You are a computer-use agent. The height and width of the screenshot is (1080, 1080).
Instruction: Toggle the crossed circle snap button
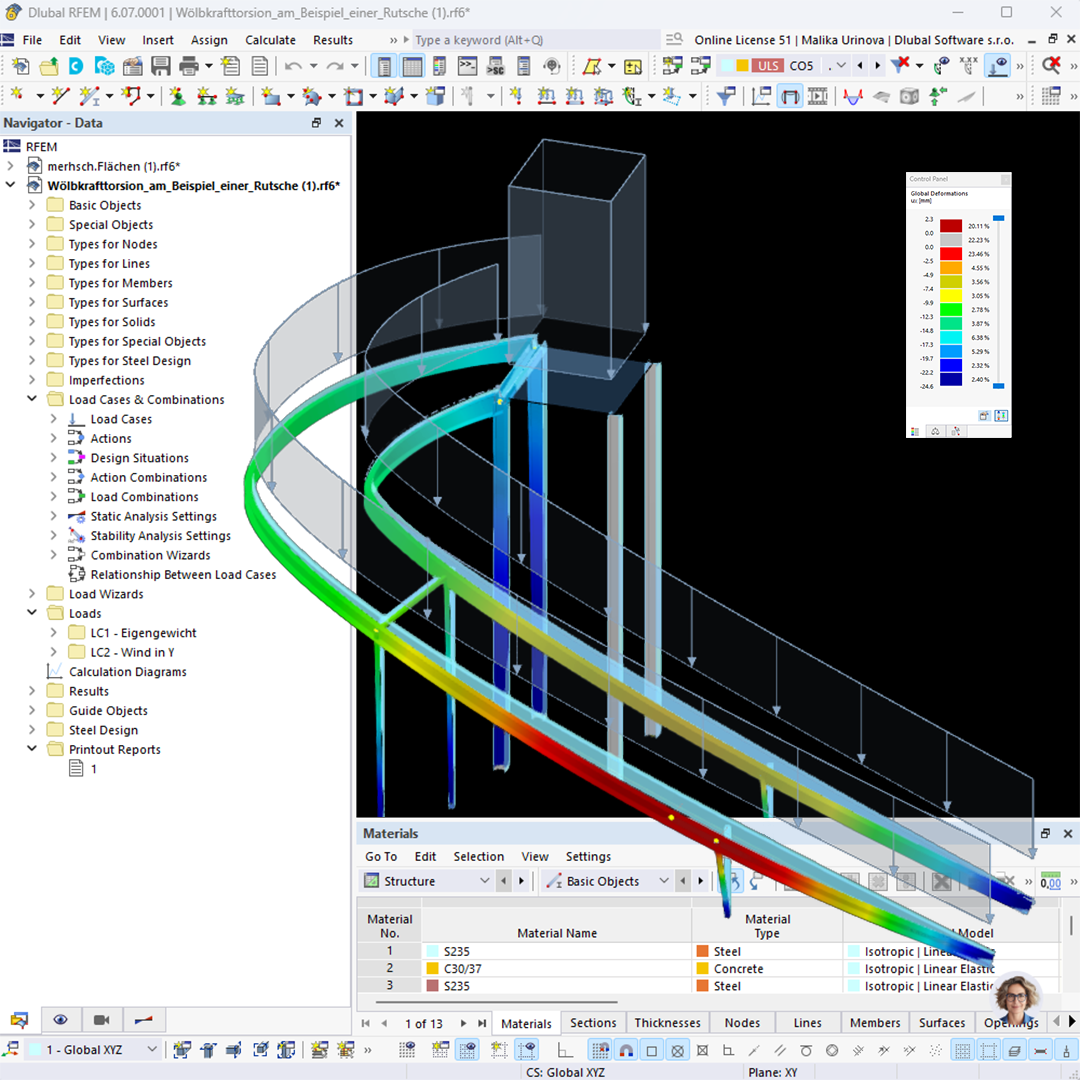[678, 1050]
